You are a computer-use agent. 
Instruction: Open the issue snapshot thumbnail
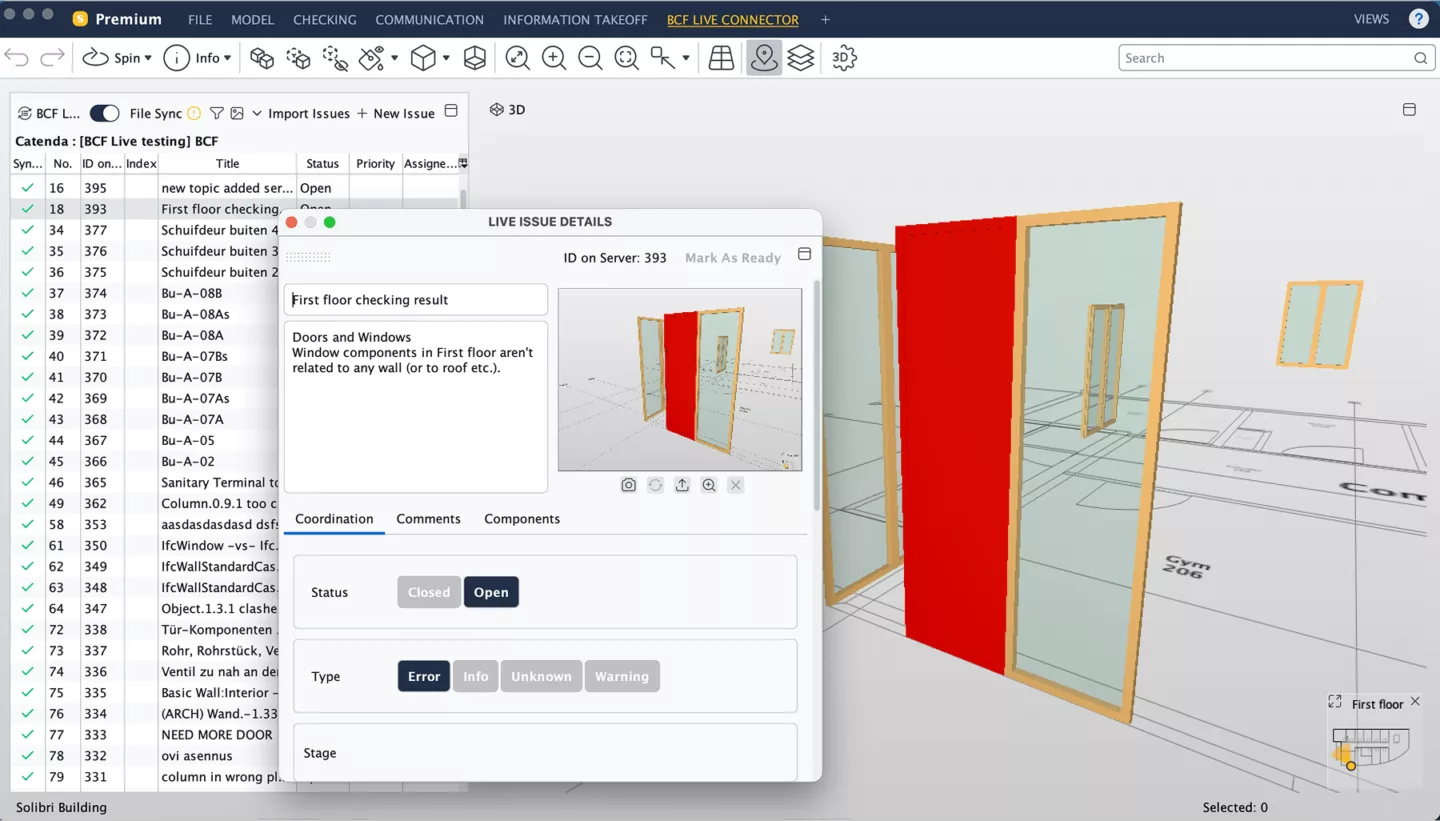680,379
